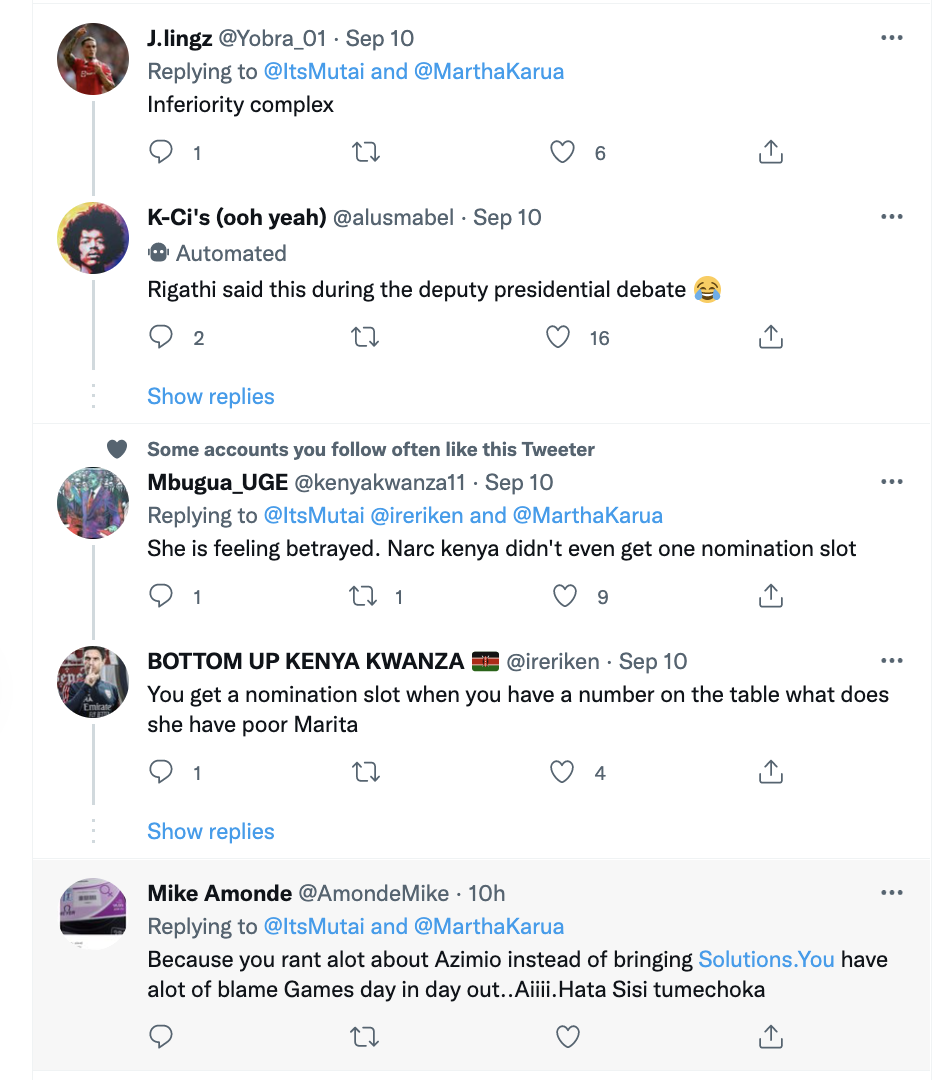Open more options for J.lingz's tweet
The height and width of the screenshot is (1080, 944).
(x=891, y=38)
